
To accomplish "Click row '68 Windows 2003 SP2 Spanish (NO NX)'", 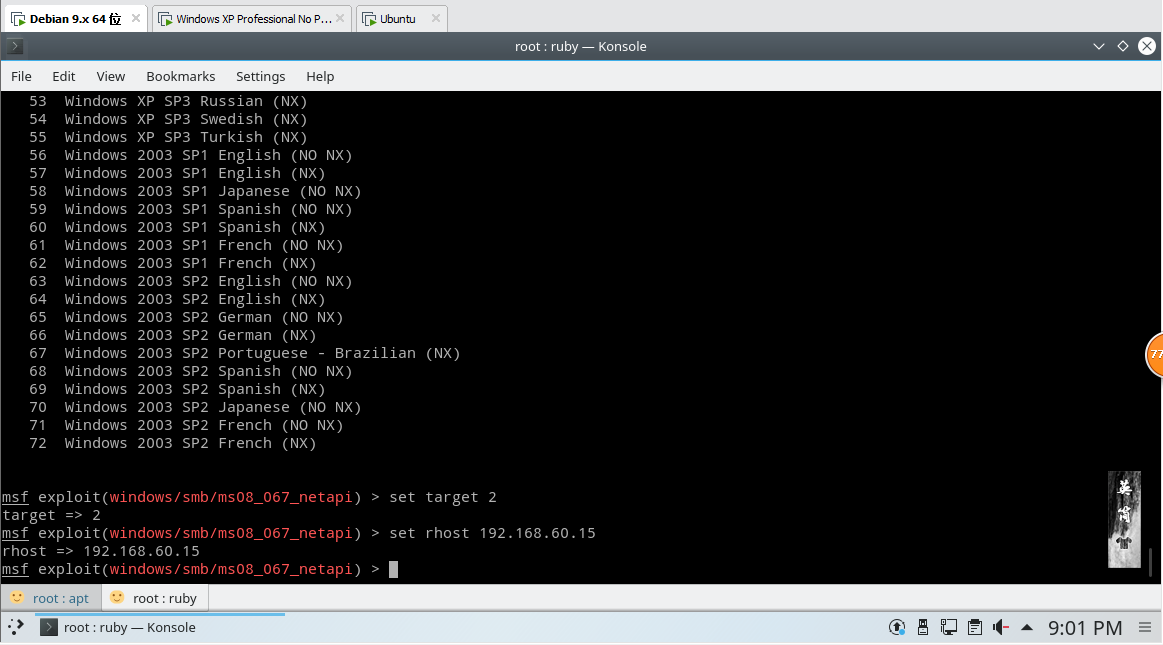I will click(x=191, y=371).
